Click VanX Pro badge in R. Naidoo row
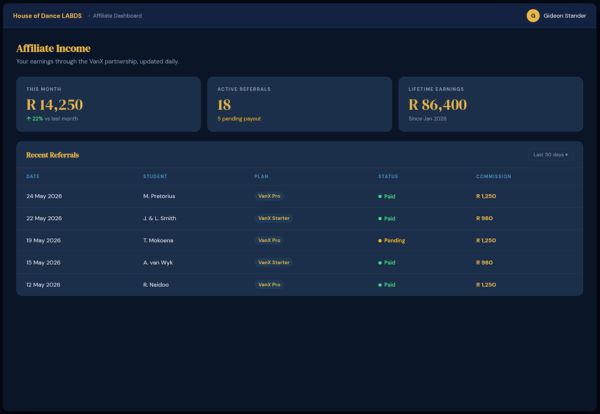This screenshot has width=600, height=414. click(269, 285)
